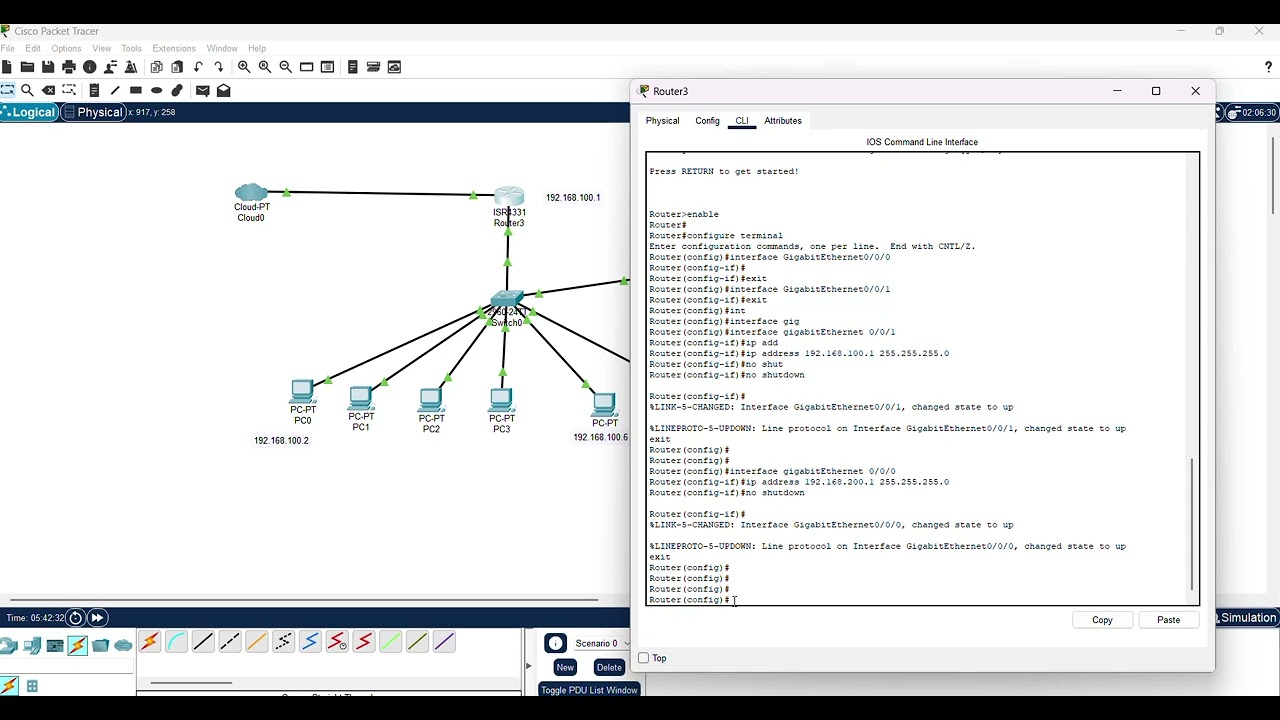Viewport: 1280px width, 720px height.
Task: Open the Config tab in Router3 window
Action: [707, 121]
